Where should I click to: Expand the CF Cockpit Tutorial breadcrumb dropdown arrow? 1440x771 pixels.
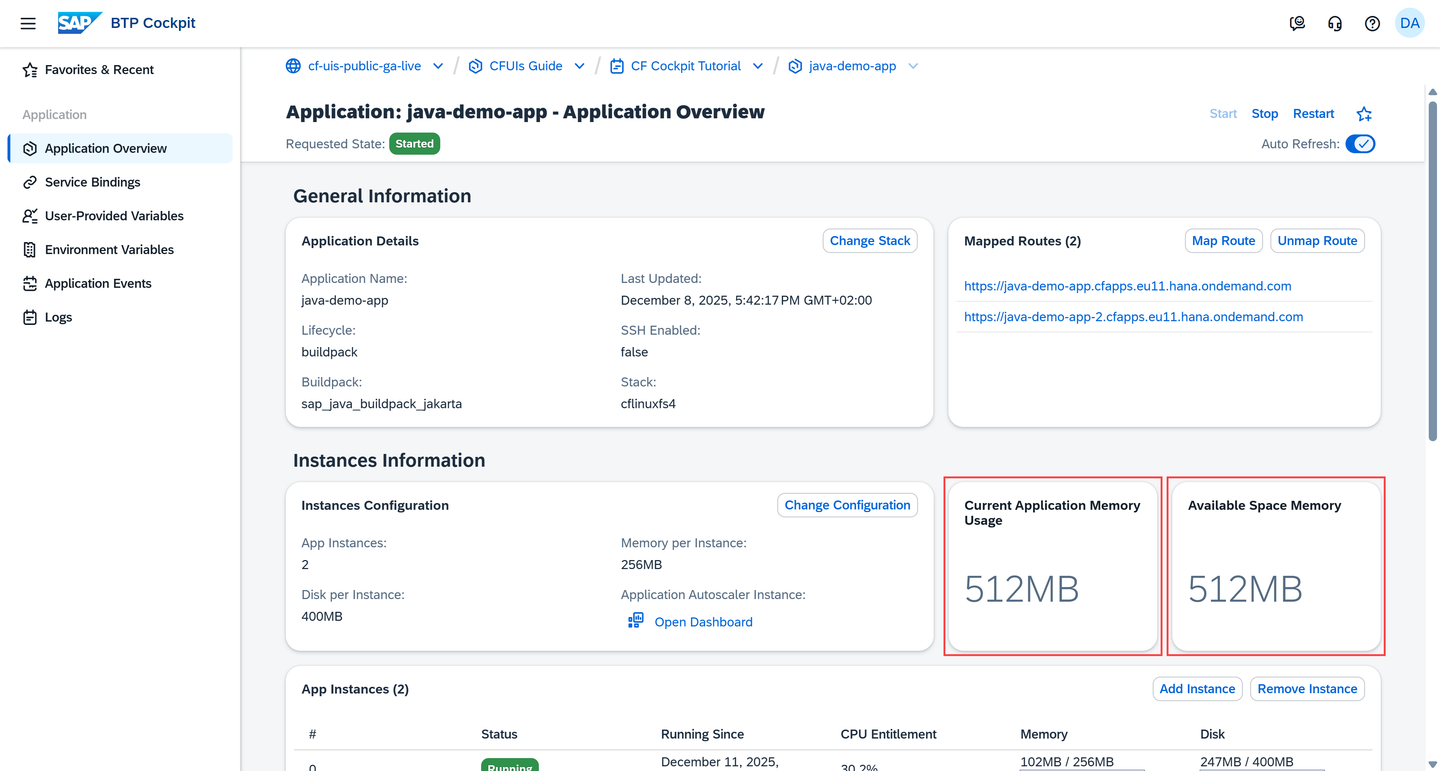[758, 66]
